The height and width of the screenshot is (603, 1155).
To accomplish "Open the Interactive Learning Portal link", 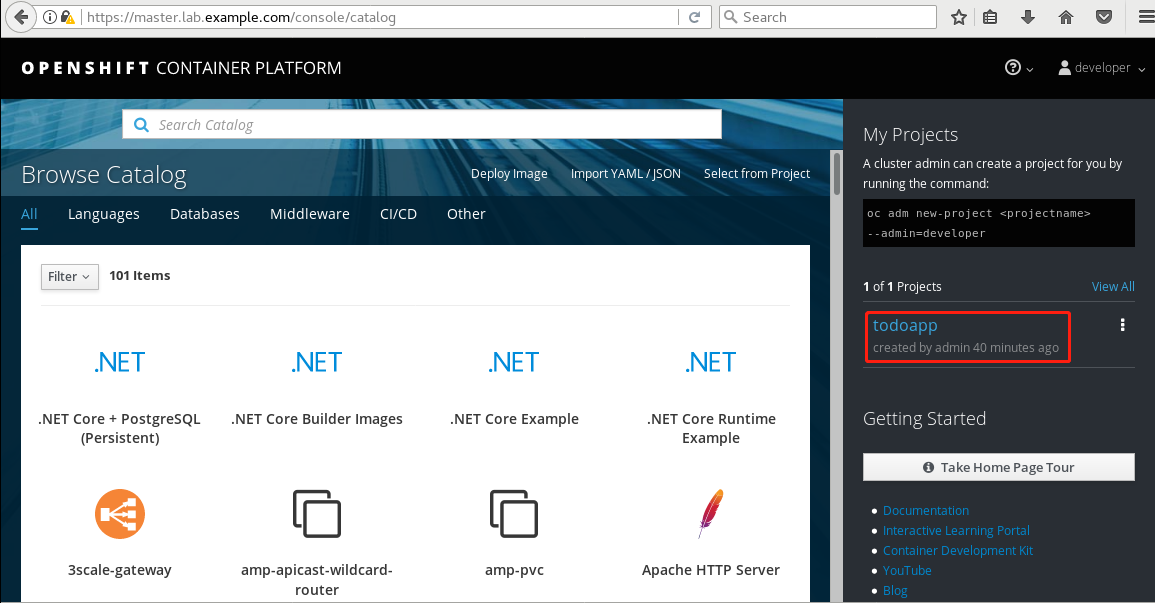I will click(x=956, y=531).
